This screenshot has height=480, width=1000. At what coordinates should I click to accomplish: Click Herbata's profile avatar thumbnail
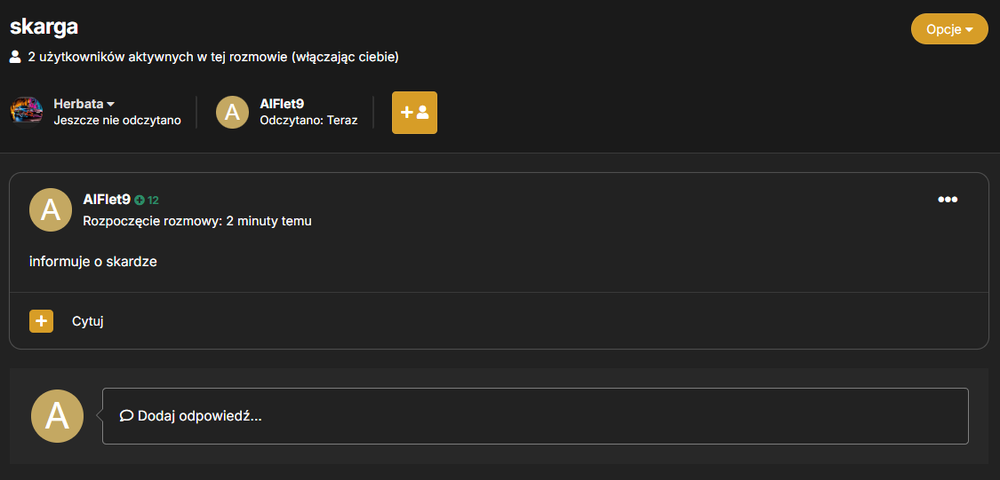coord(27,112)
